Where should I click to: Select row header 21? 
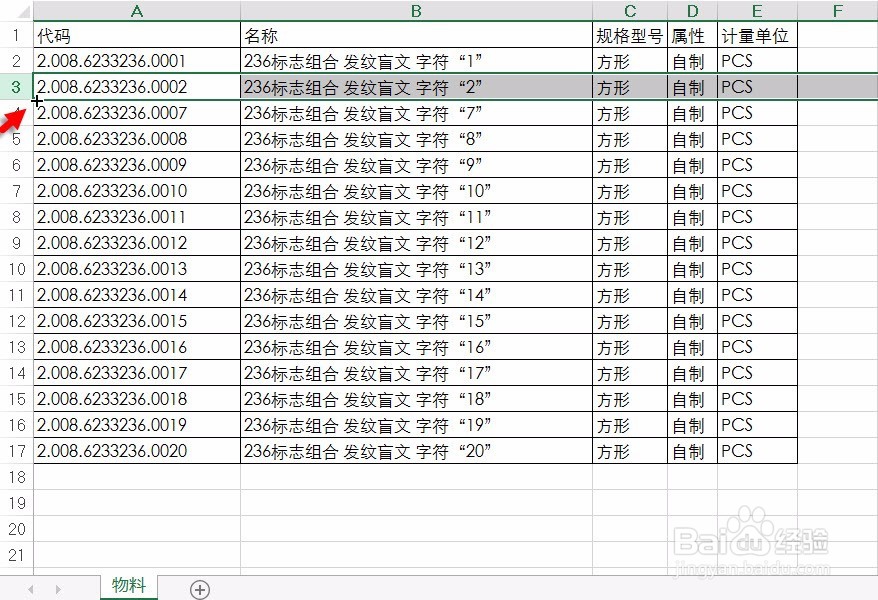coord(14,556)
